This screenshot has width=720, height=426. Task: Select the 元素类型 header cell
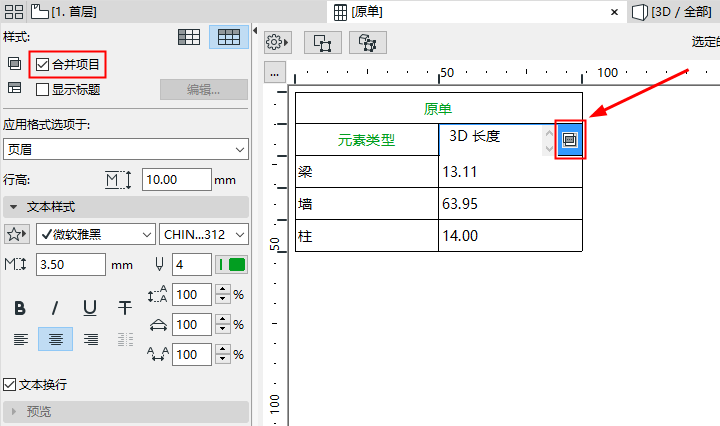[x=367, y=140]
